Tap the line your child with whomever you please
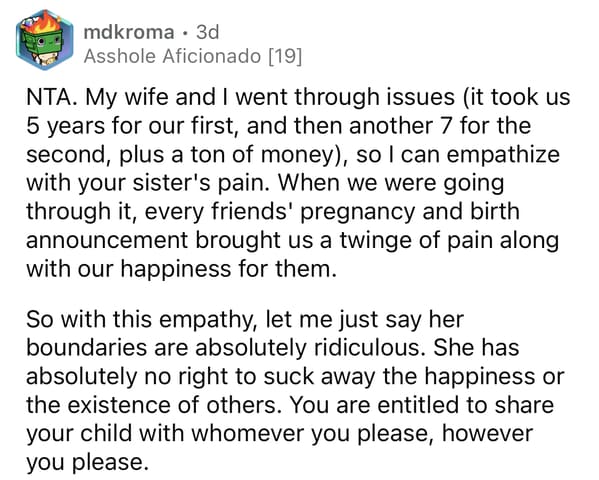This screenshot has height=480, width=599. 279,434
